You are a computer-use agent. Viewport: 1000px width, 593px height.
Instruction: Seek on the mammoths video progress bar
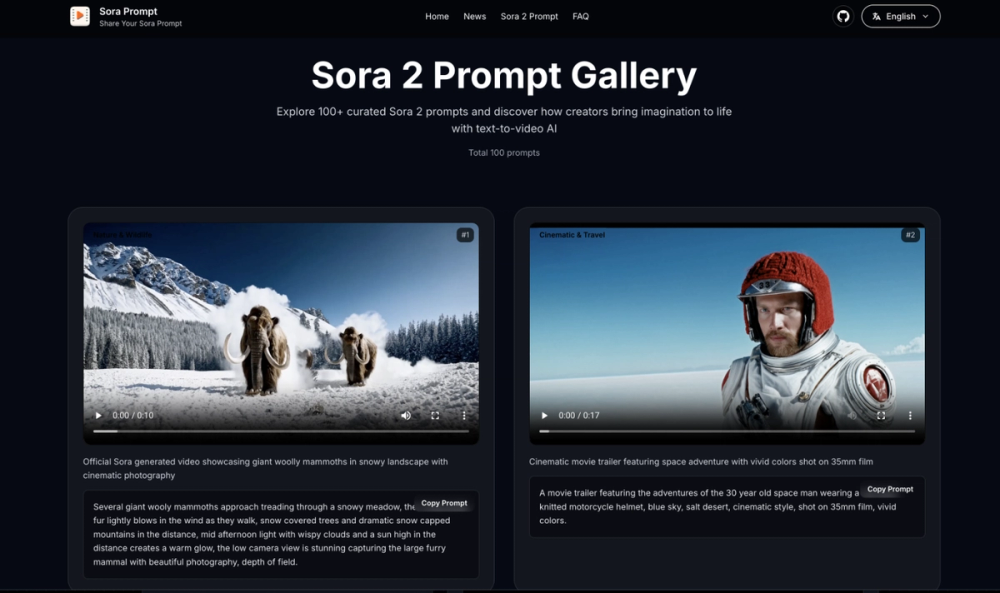pos(281,431)
